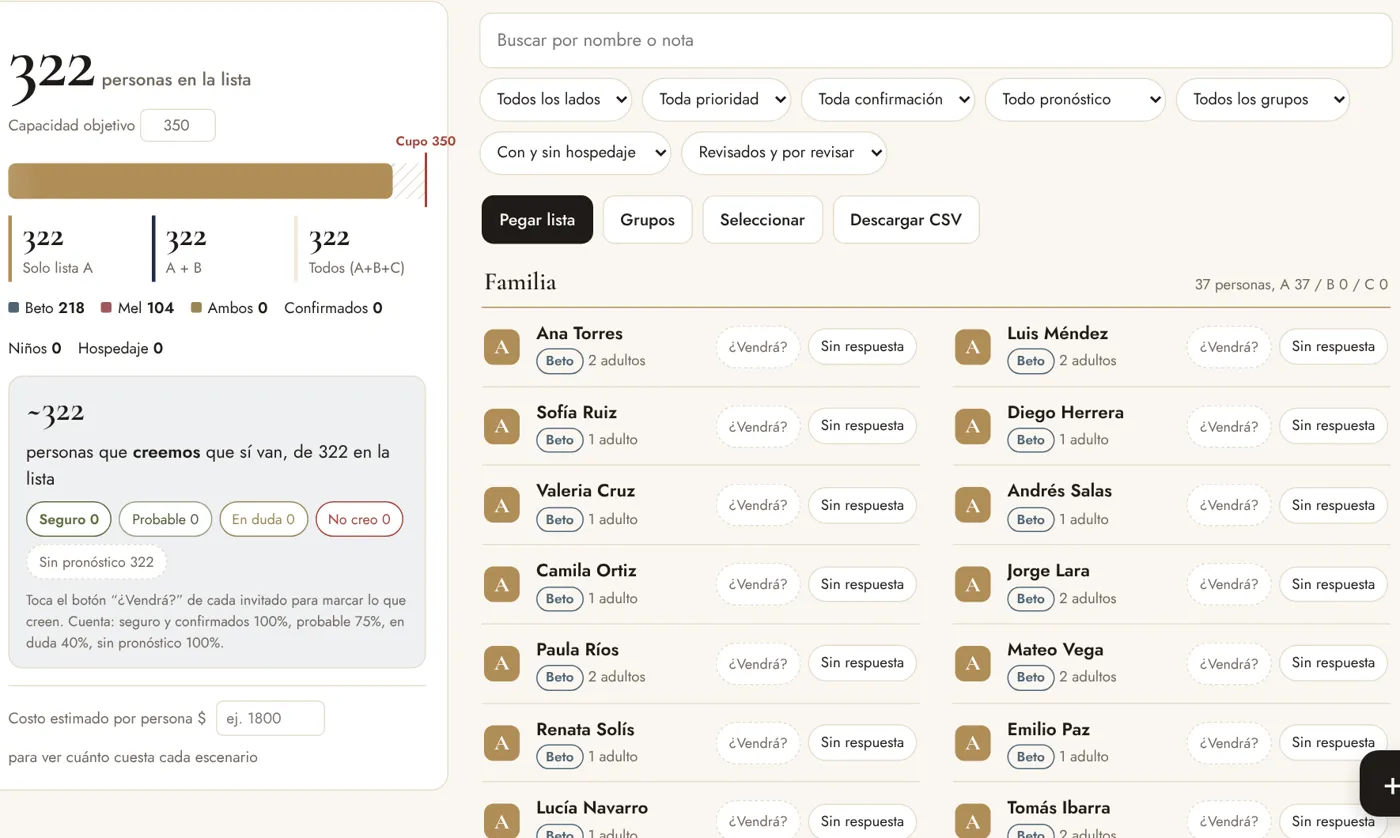Click the 37 personas group summary

coord(1292,285)
